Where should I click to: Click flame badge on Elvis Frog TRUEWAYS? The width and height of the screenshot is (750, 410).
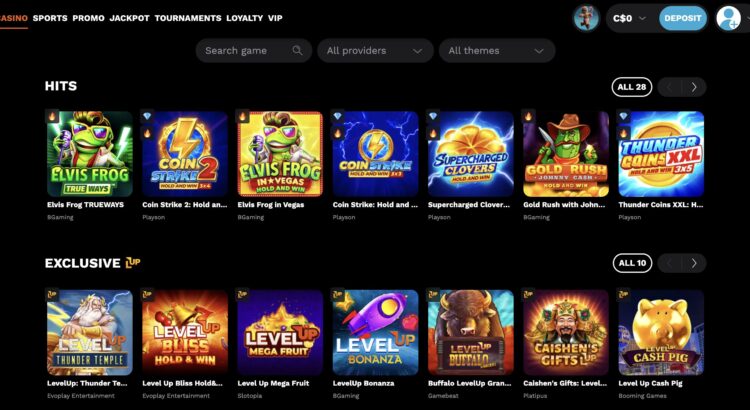(52, 116)
